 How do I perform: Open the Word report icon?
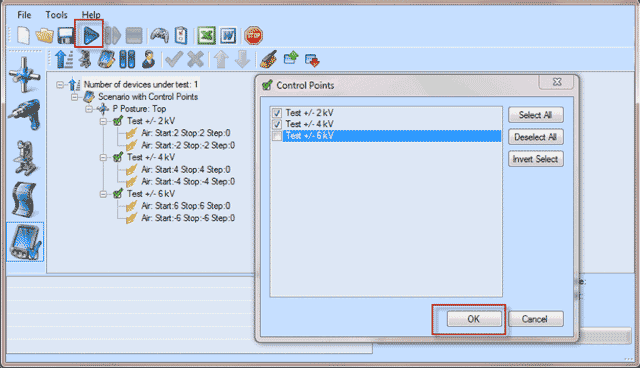click(x=228, y=35)
